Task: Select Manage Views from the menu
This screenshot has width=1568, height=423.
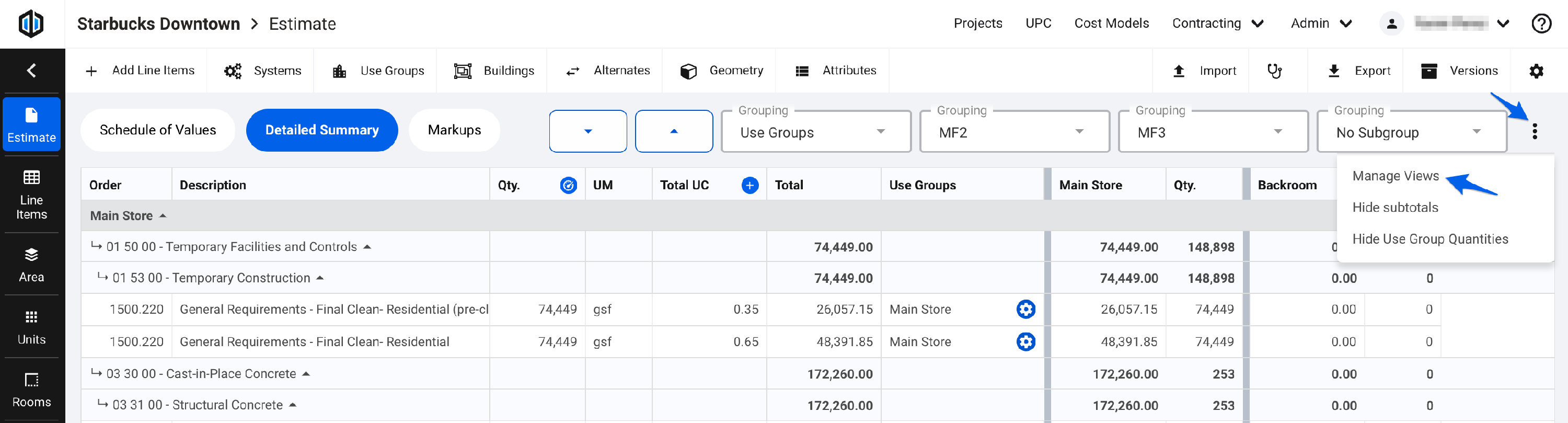Action: click(1395, 176)
